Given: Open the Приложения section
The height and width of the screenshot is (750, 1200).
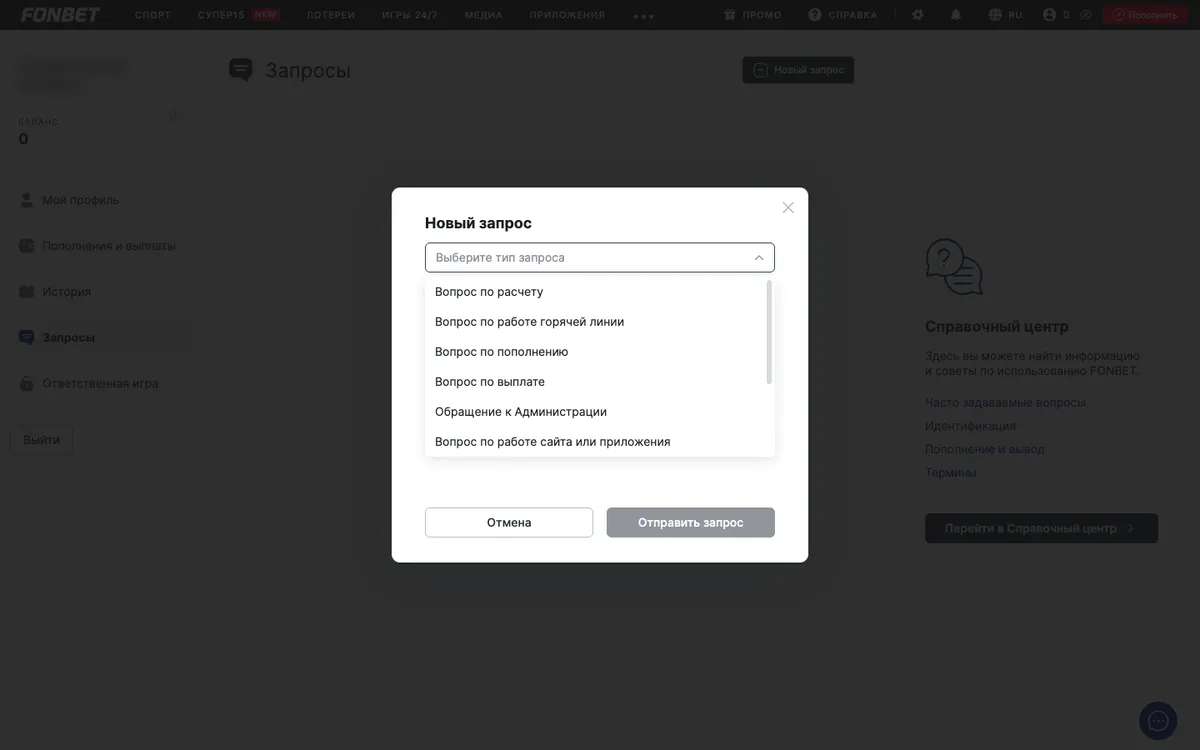Looking at the screenshot, I should click(x=567, y=15).
